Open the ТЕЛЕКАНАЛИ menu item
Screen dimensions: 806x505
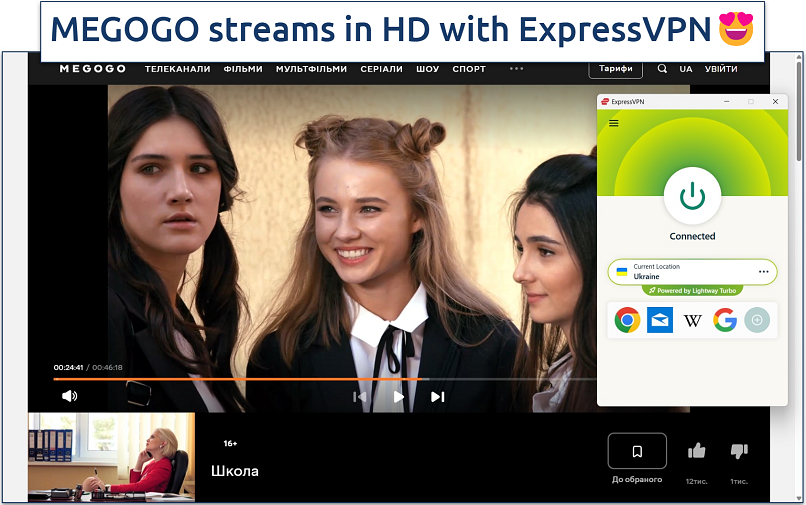tap(177, 69)
